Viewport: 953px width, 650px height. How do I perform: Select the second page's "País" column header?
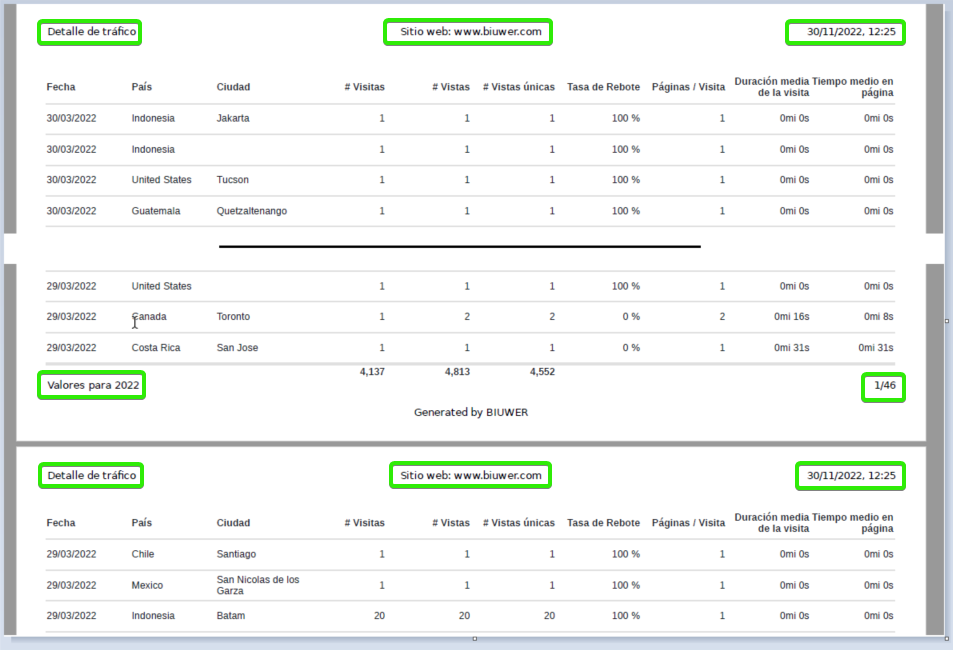coord(142,523)
